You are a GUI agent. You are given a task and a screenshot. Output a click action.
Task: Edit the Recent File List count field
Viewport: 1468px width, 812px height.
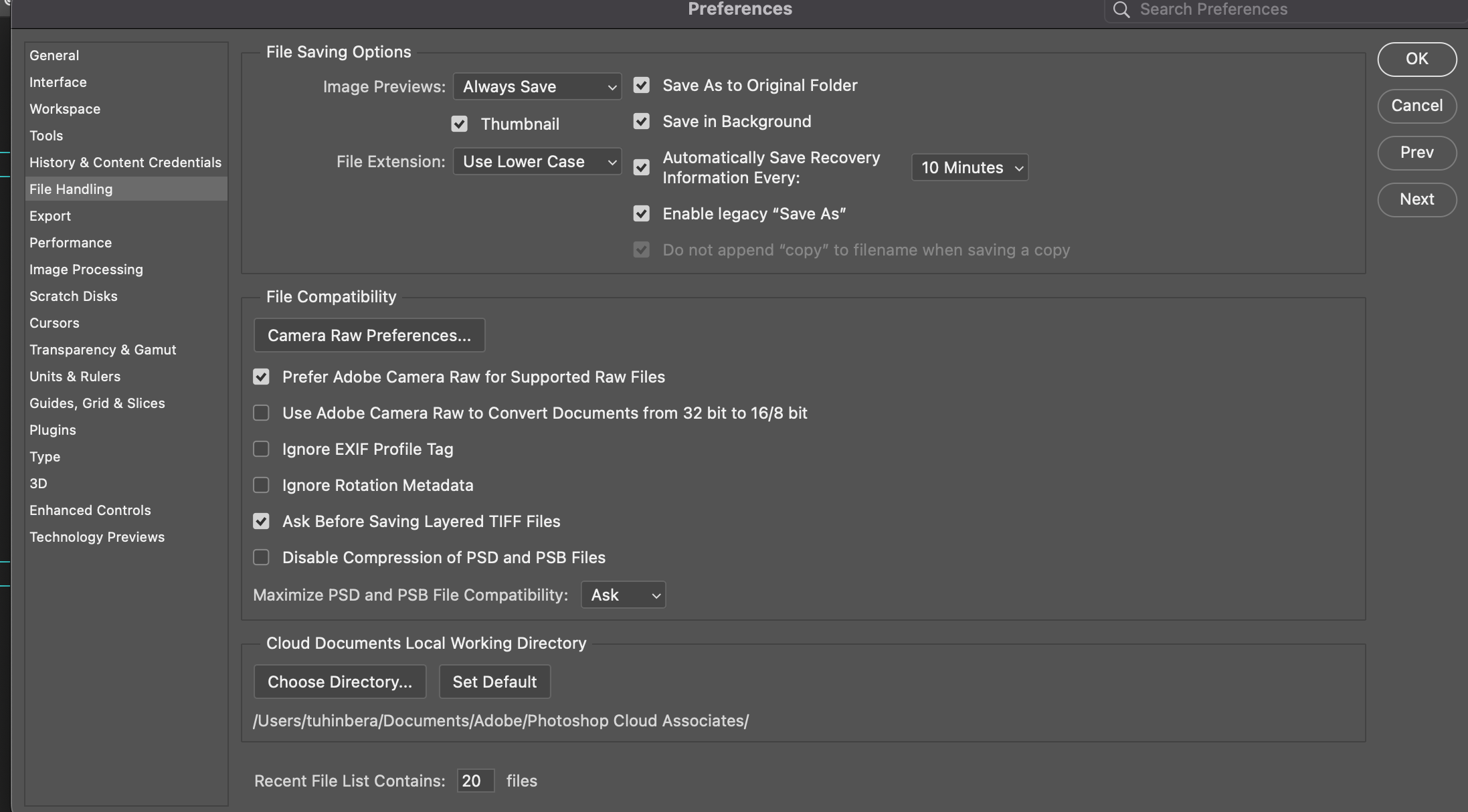tap(474, 781)
